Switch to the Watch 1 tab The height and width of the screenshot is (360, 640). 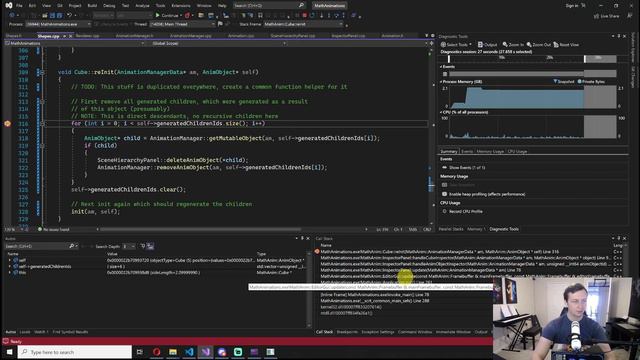(41, 332)
